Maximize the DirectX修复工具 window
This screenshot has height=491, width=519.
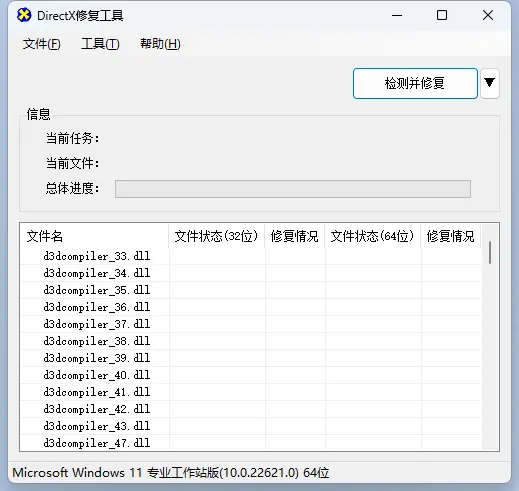pos(442,15)
